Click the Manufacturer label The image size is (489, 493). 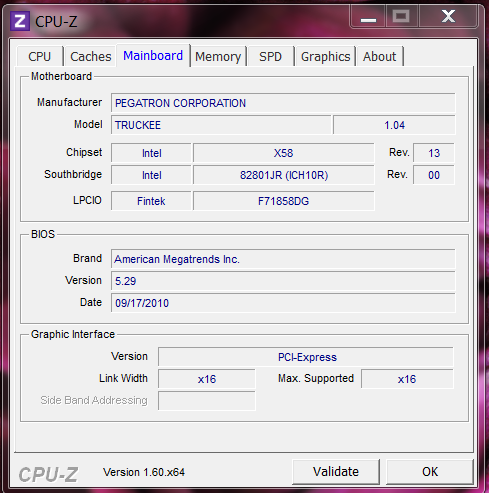coord(69,102)
